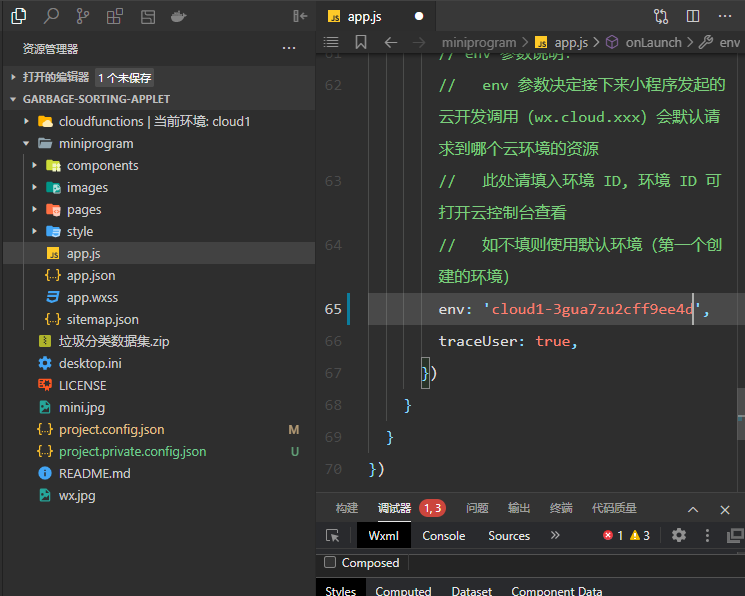The image size is (745, 596).
Task: Open the Docker whale icon
Action: click(x=179, y=17)
